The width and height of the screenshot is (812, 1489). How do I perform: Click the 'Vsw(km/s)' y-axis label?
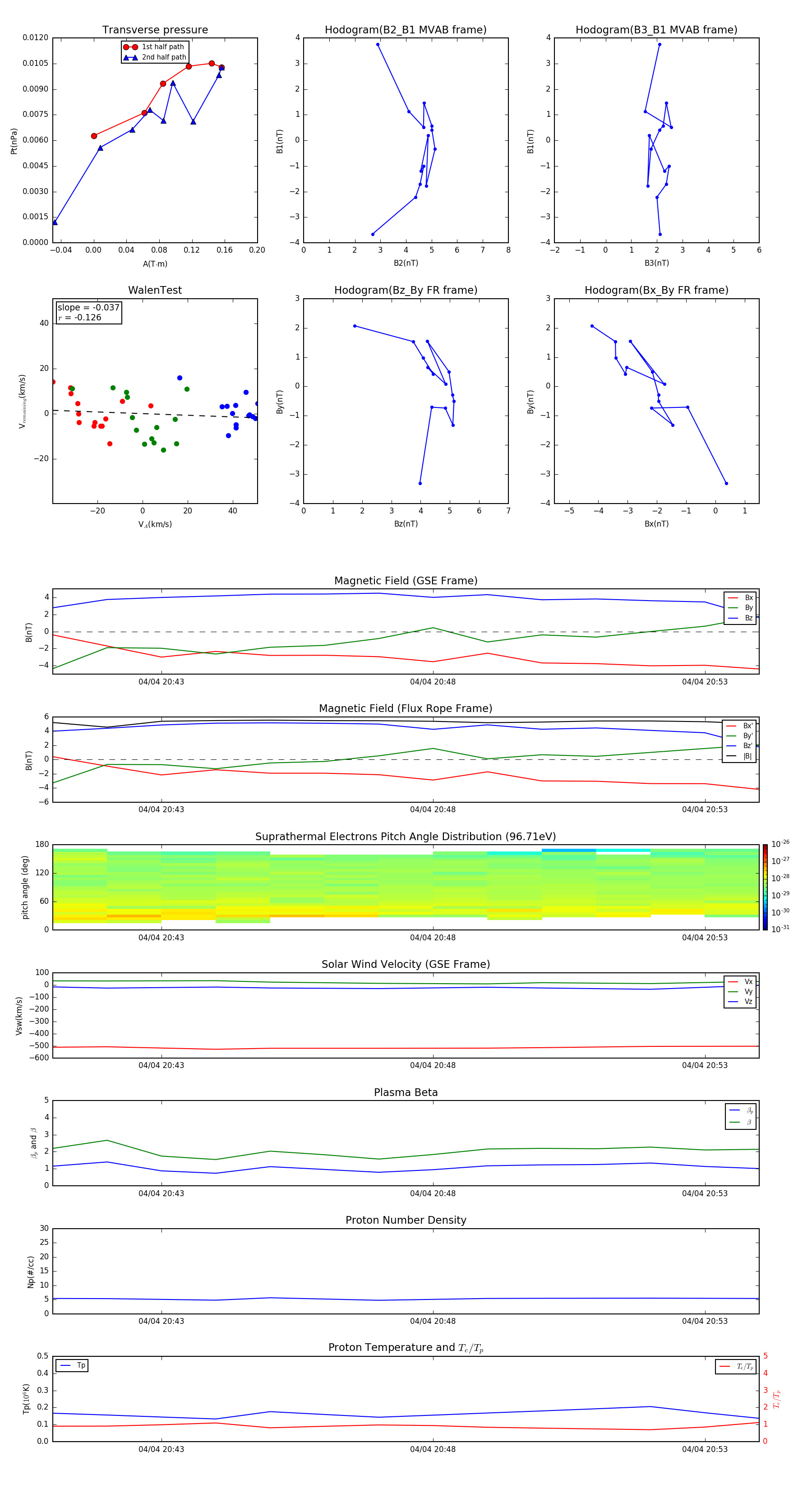click(19, 1016)
